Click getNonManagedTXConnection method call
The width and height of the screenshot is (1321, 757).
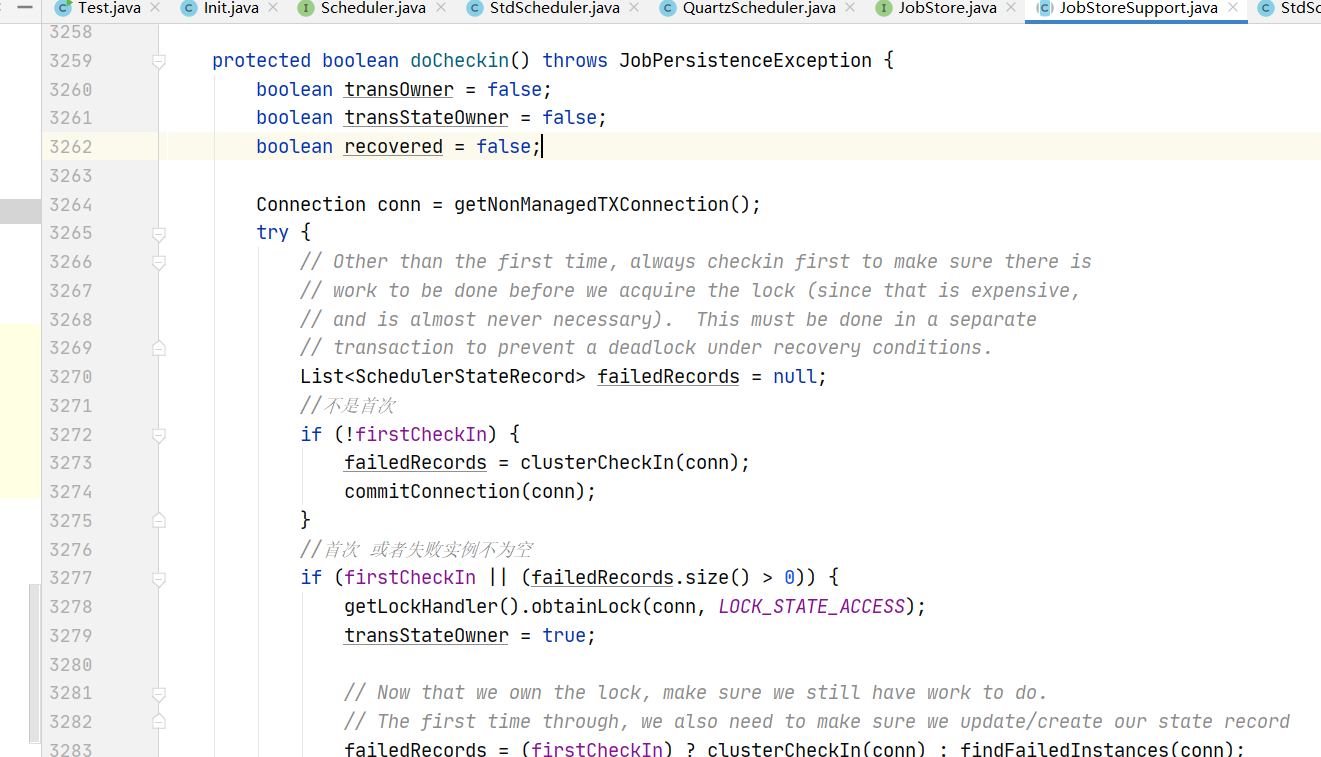point(591,204)
